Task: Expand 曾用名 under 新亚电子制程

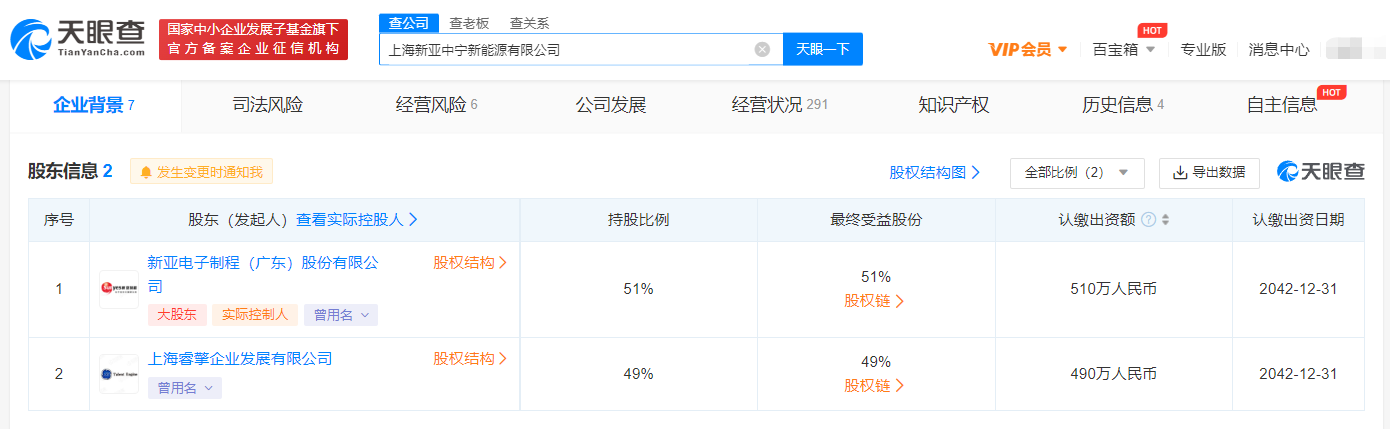Action: [x=341, y=314]
